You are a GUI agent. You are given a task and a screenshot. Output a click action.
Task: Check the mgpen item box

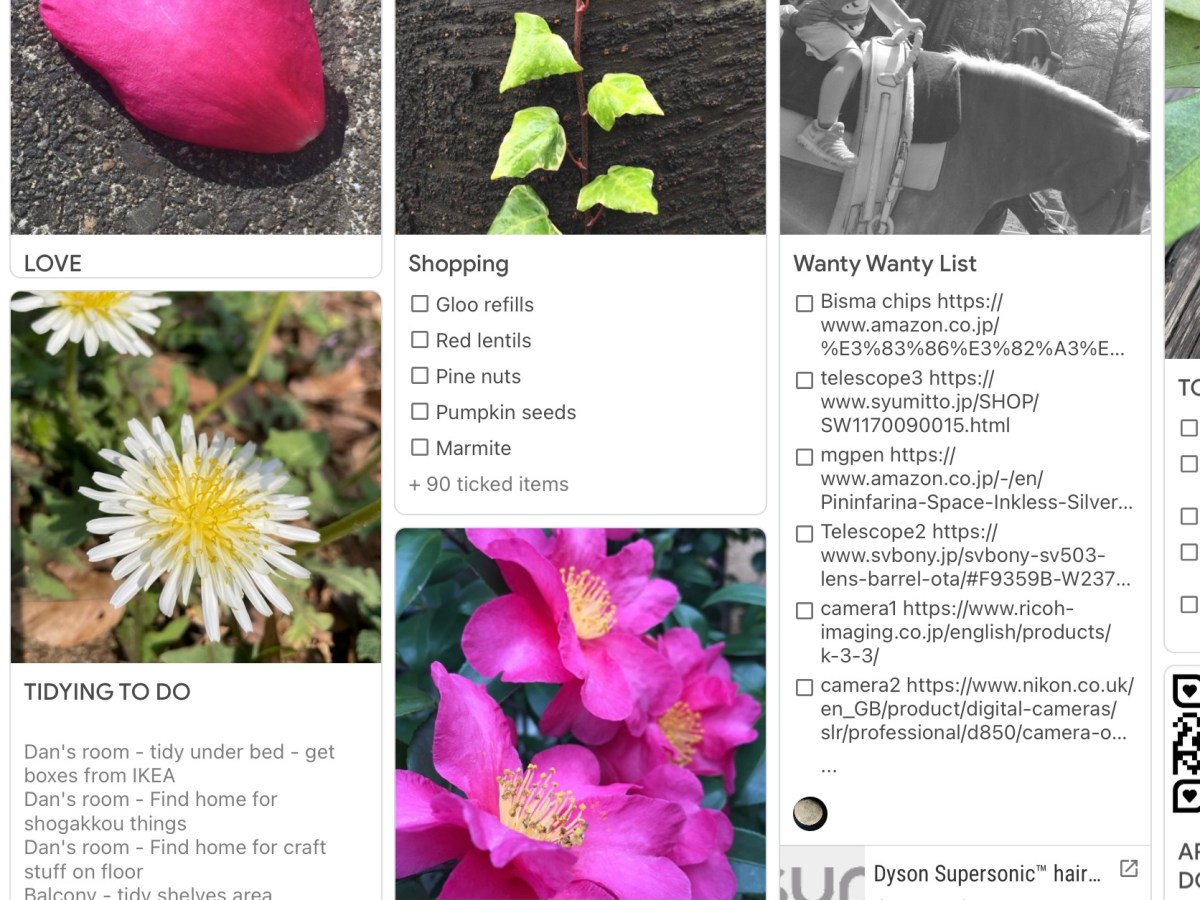click(804, 457)
